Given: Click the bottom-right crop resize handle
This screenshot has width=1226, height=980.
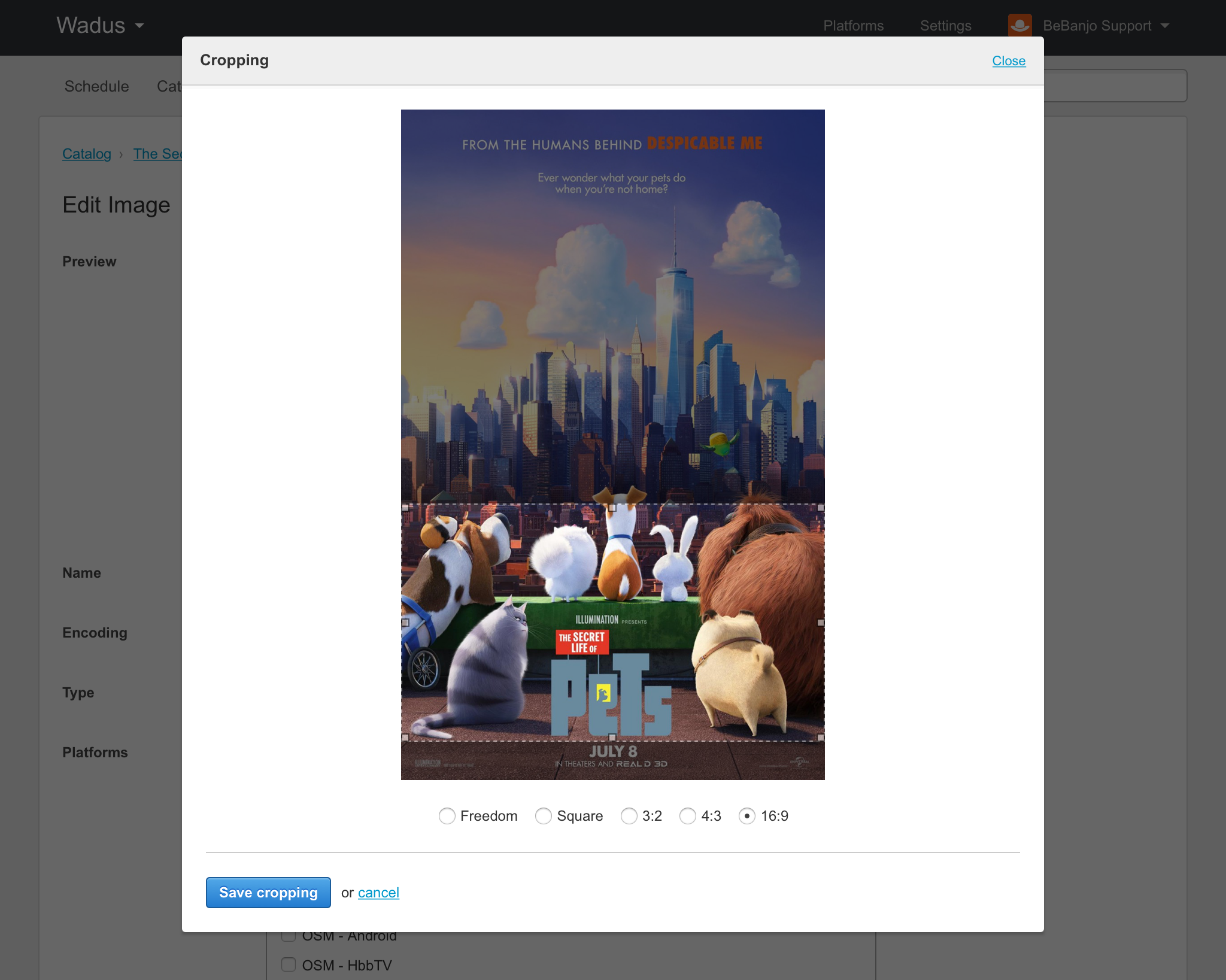Looking at the screenshot, I should pyautogui.click(x=821, y=738).
